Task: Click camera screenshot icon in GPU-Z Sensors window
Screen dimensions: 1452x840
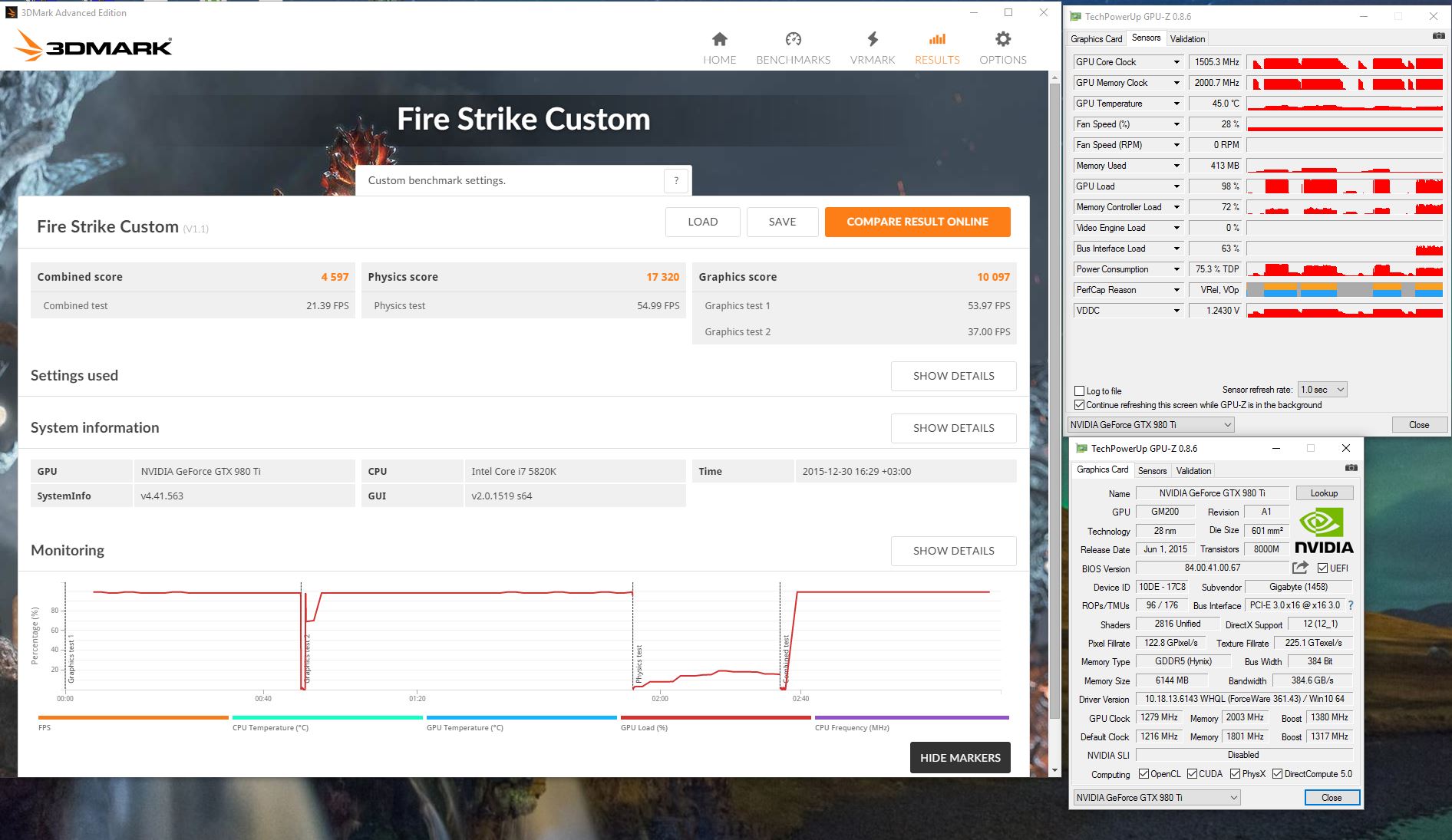Action: click(x=1438, y=36)
